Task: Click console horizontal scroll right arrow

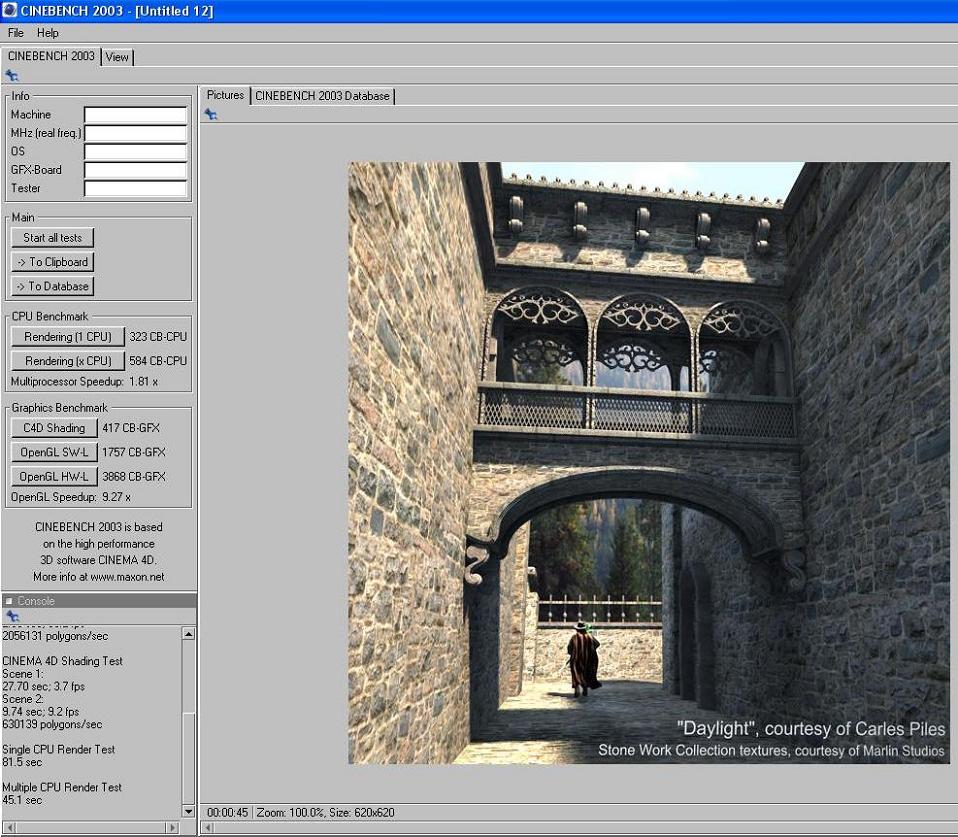Action: [172, 827]
